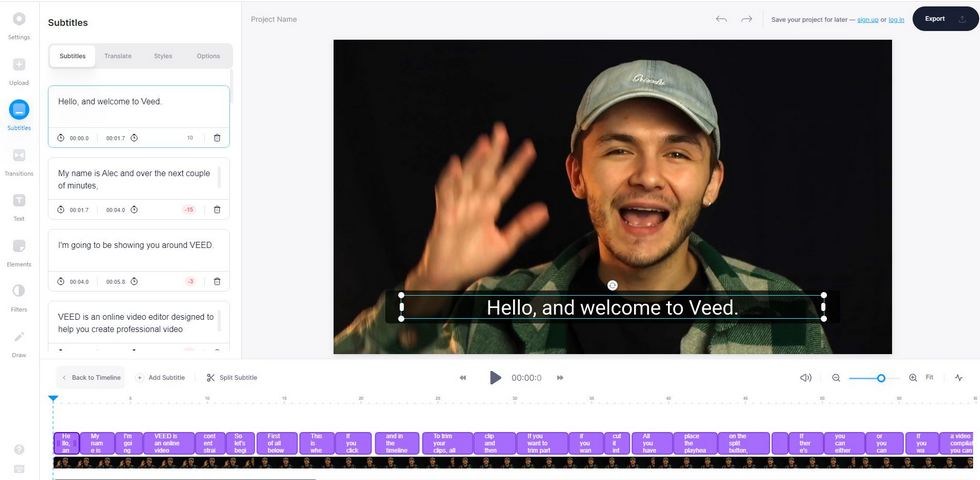Redo the last action
Image resolution: width=980 pixels, height=480 pixels.
(746, 19)
